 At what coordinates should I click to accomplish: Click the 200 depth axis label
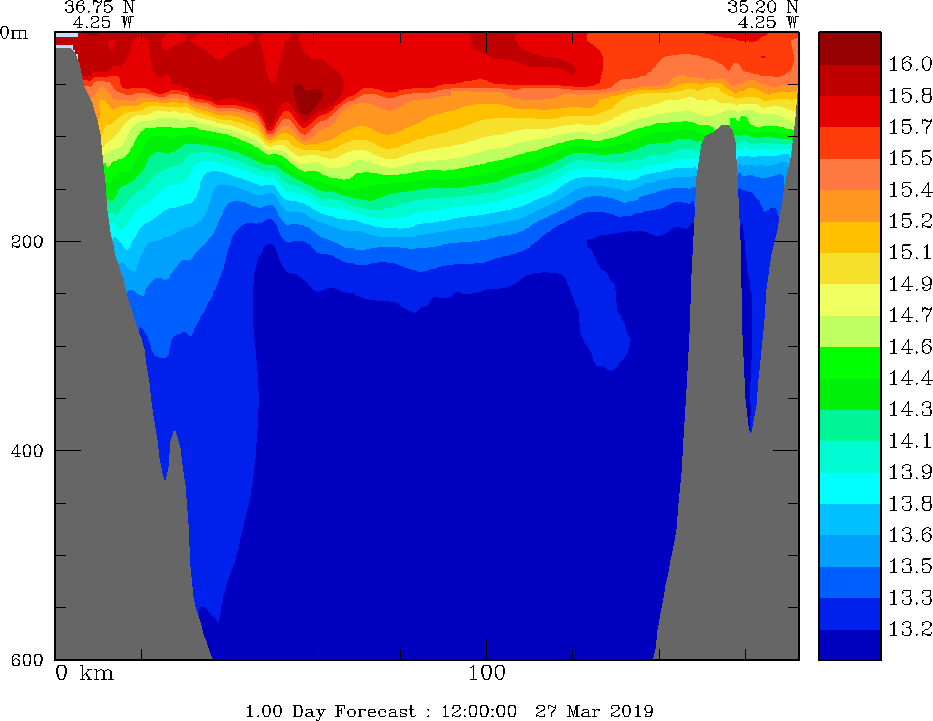click(x=27, y=242)
